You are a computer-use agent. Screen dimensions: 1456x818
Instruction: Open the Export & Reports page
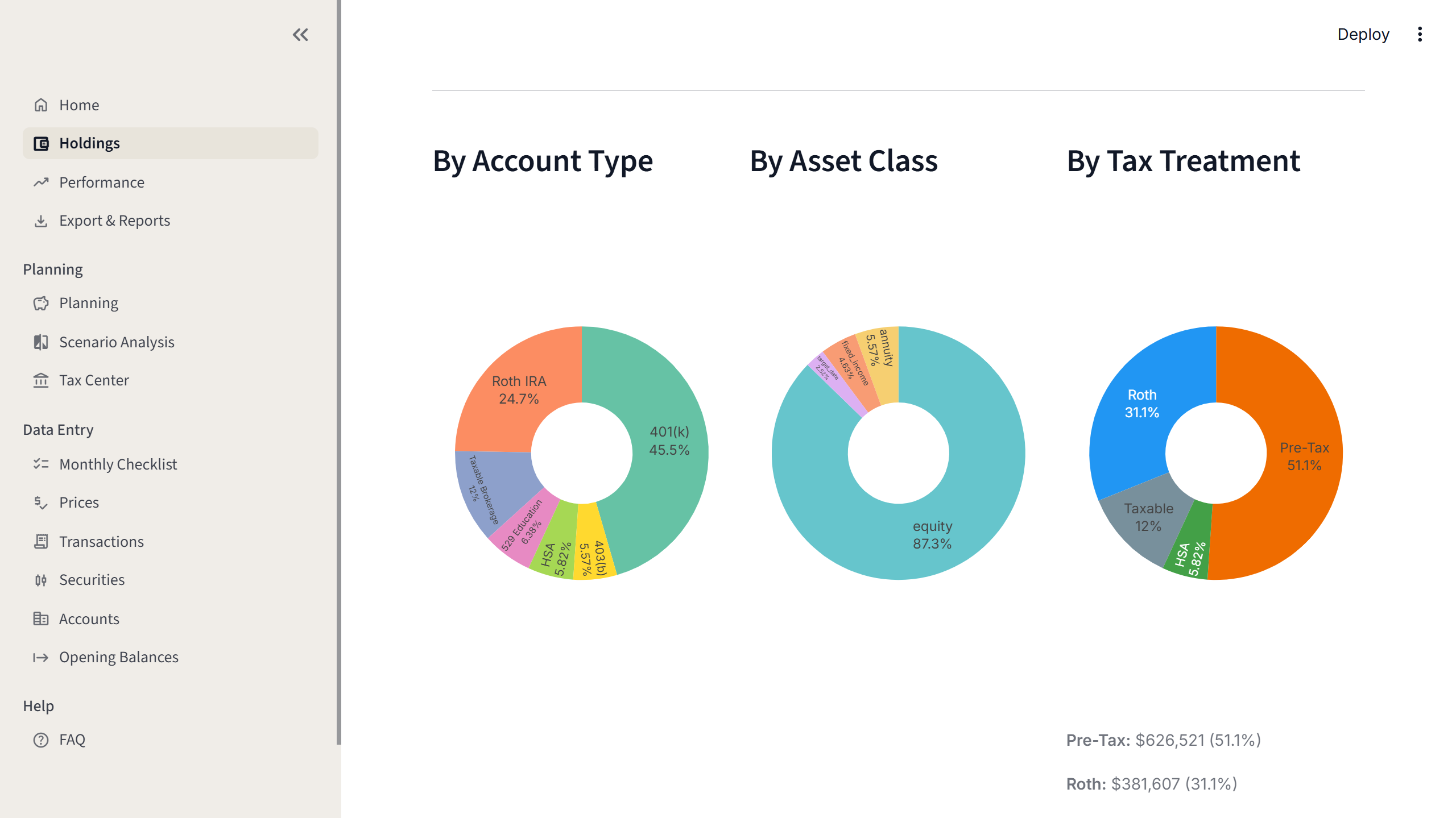click(x=114, y=221)
